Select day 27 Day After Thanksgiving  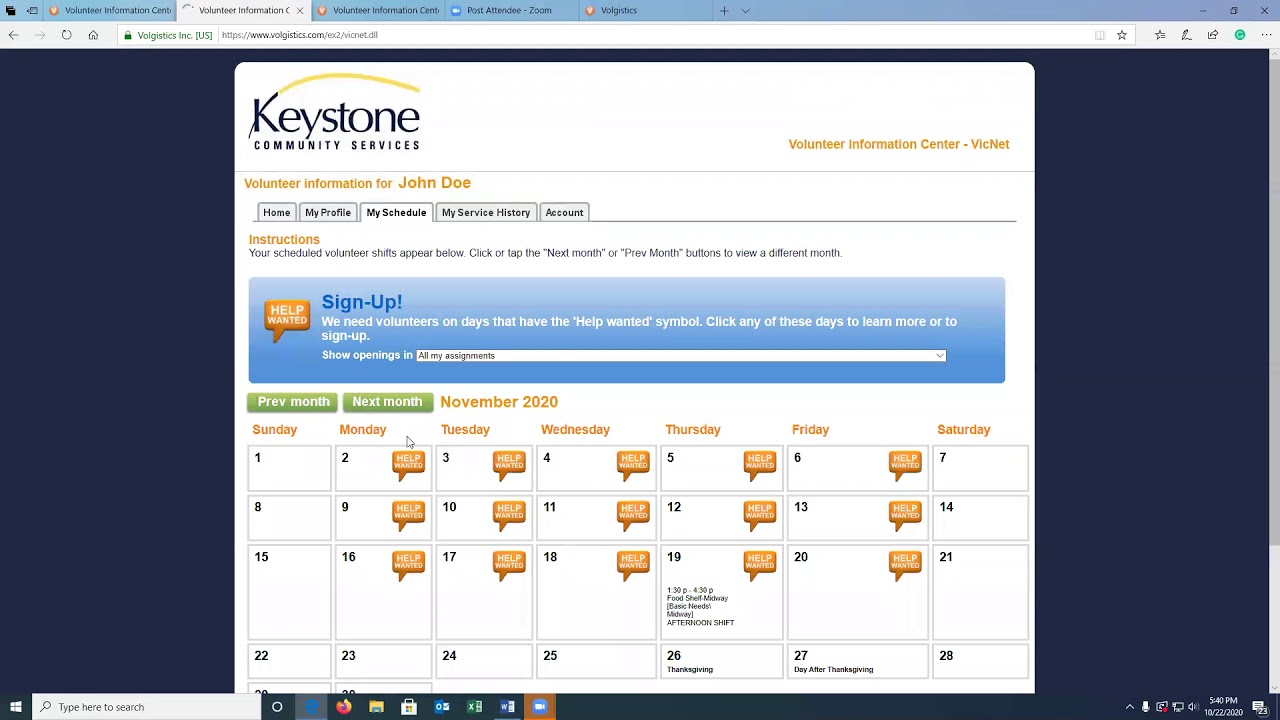point(858,661)
